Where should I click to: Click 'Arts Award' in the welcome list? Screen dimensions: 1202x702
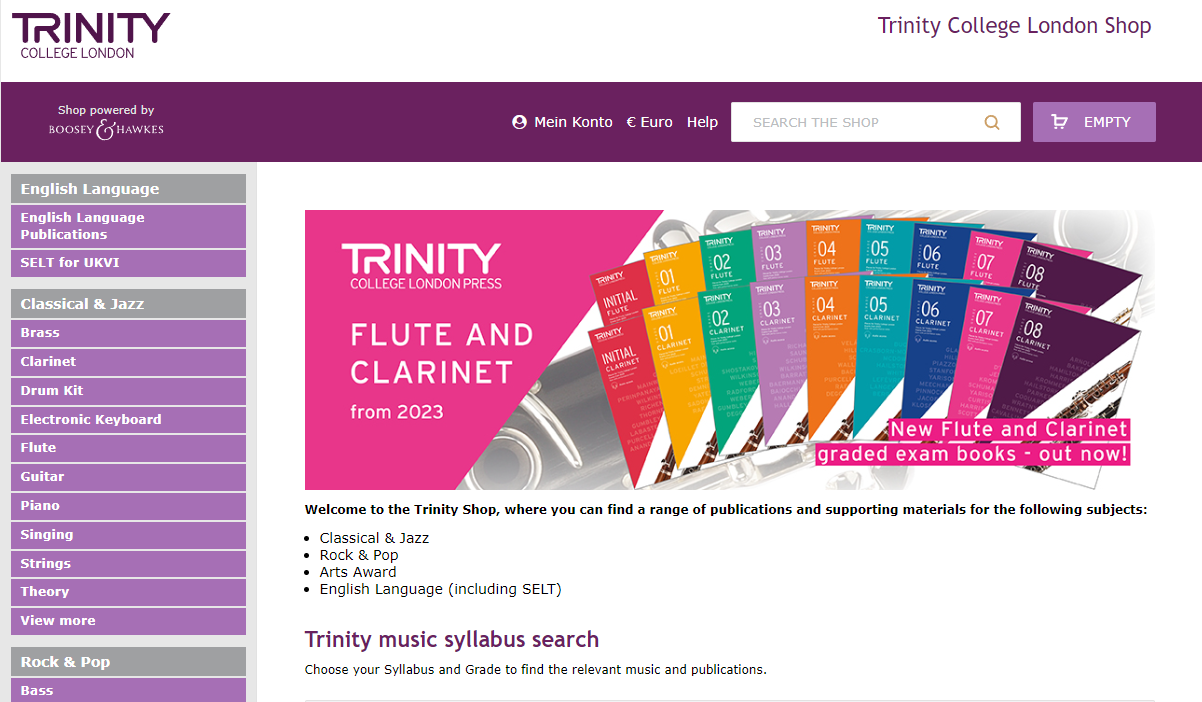[x=358, y=572]
